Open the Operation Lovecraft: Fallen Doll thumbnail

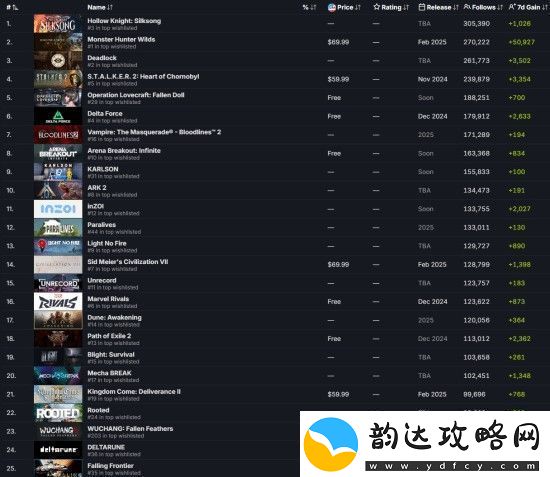tap(58, 98)
